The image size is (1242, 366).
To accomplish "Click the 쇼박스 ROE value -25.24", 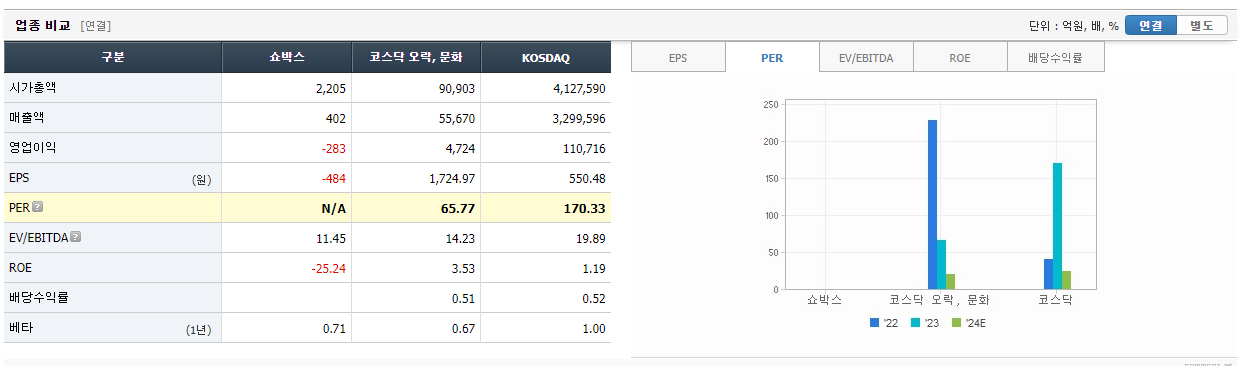I will pos(328,269).
